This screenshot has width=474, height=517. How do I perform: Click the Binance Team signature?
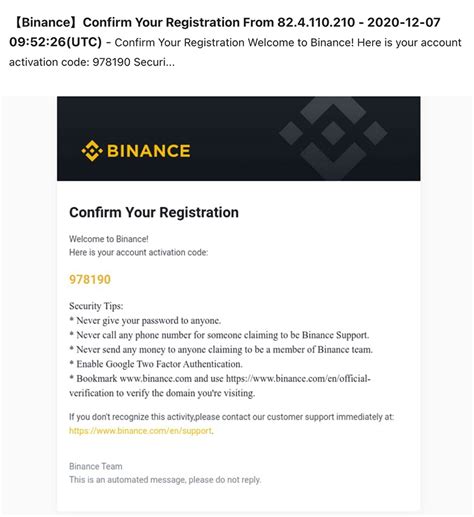pos(96,466)
